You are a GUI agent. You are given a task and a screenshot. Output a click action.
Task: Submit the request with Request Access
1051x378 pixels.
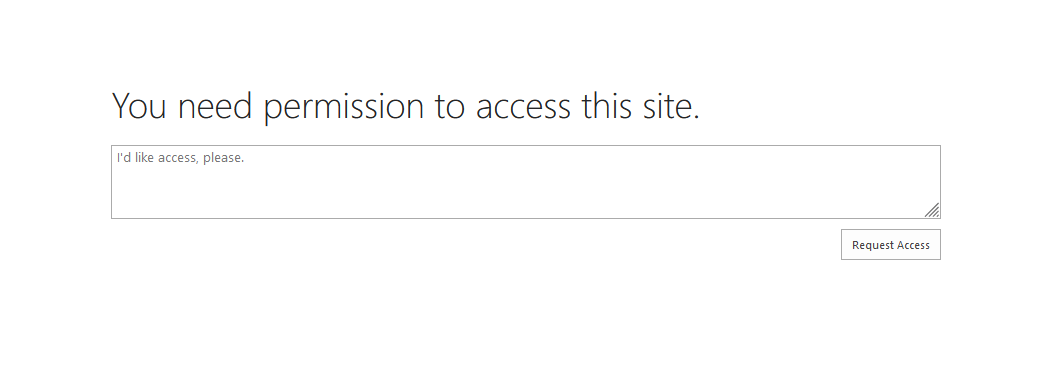(x=890, y=245)
